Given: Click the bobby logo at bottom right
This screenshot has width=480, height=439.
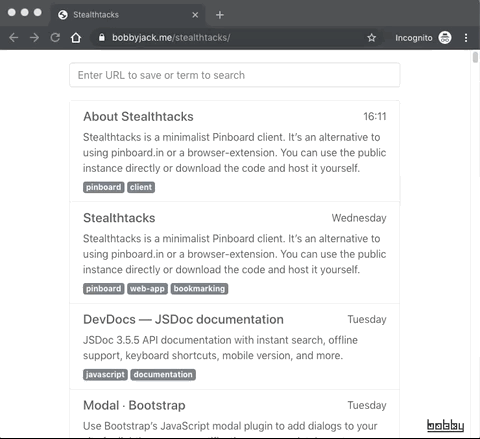Looking at the screenshot, I should (445, 425).
